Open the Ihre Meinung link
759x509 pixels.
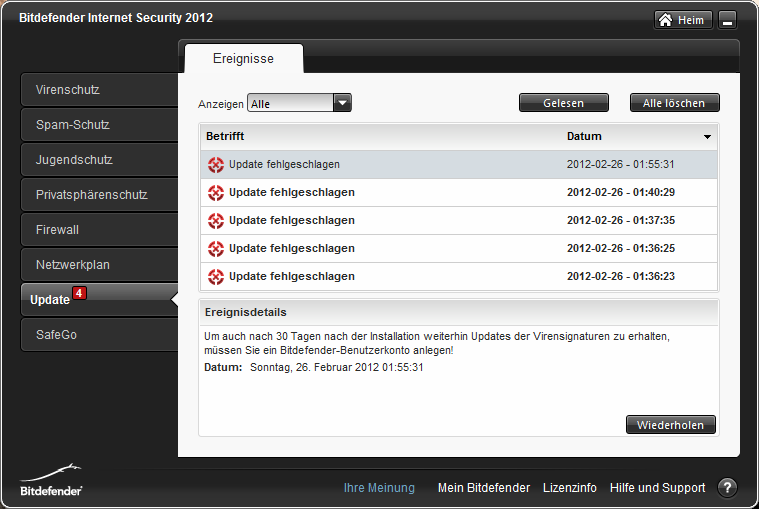[x=379, y=488]
